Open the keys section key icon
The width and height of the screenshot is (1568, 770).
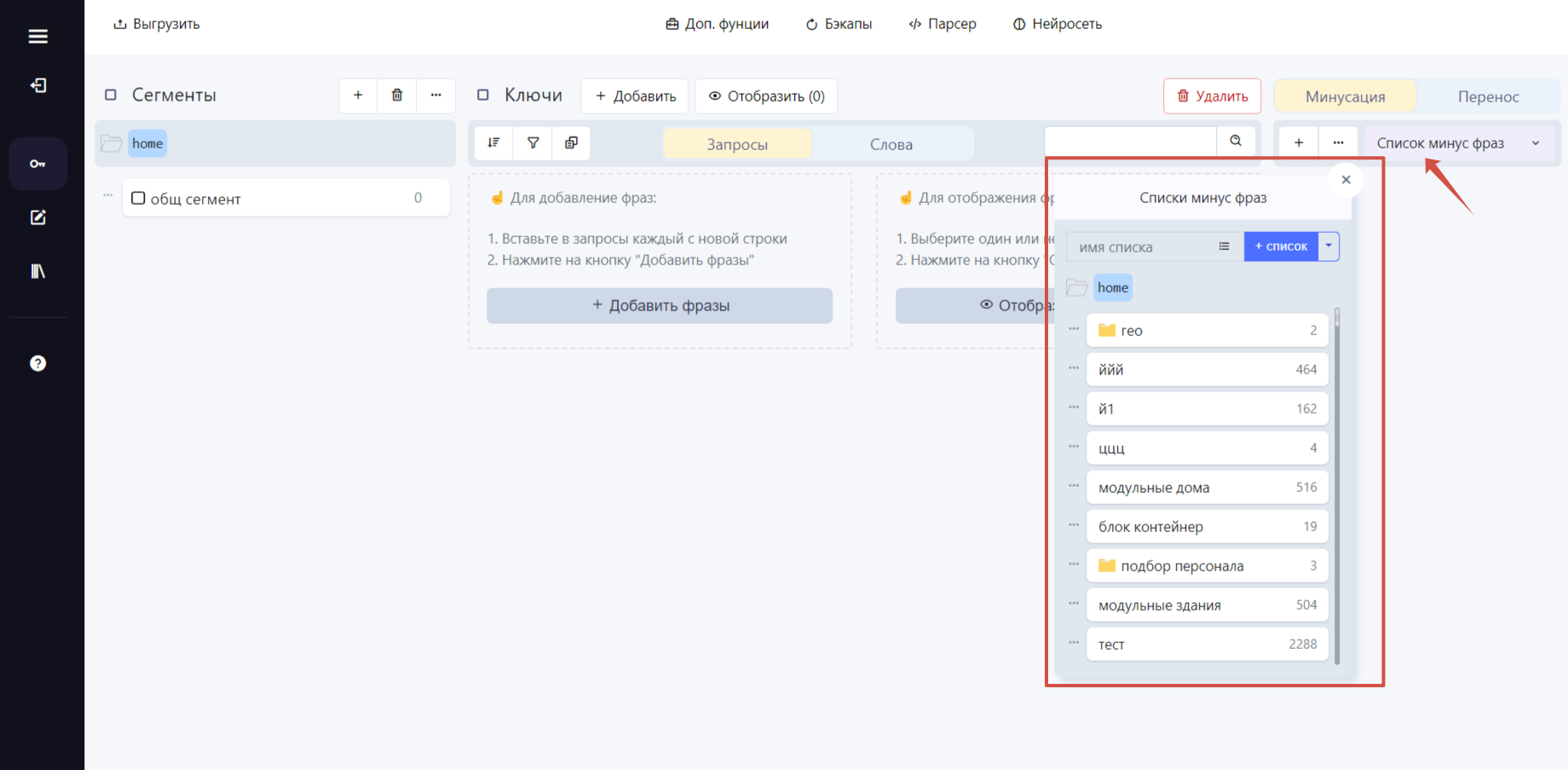(x=37, y=164)
